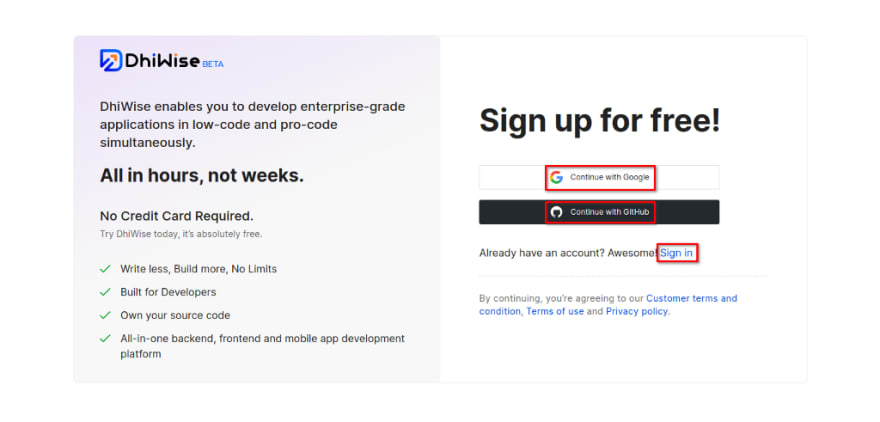The width and height of the screenshot is (880, 422).
Task: Click 'Already have an account? Awesome!' text
Action: point(569,253)
